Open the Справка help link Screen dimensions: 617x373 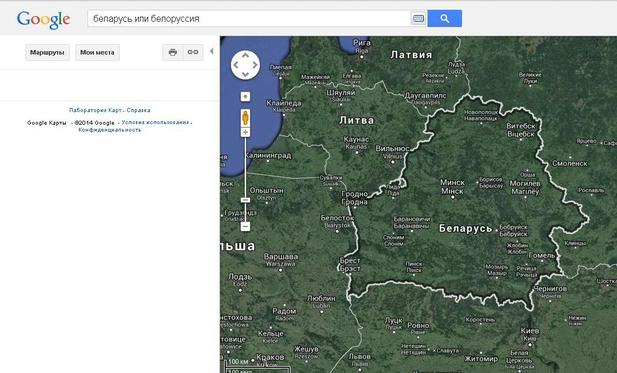click(x=139, y=110)
